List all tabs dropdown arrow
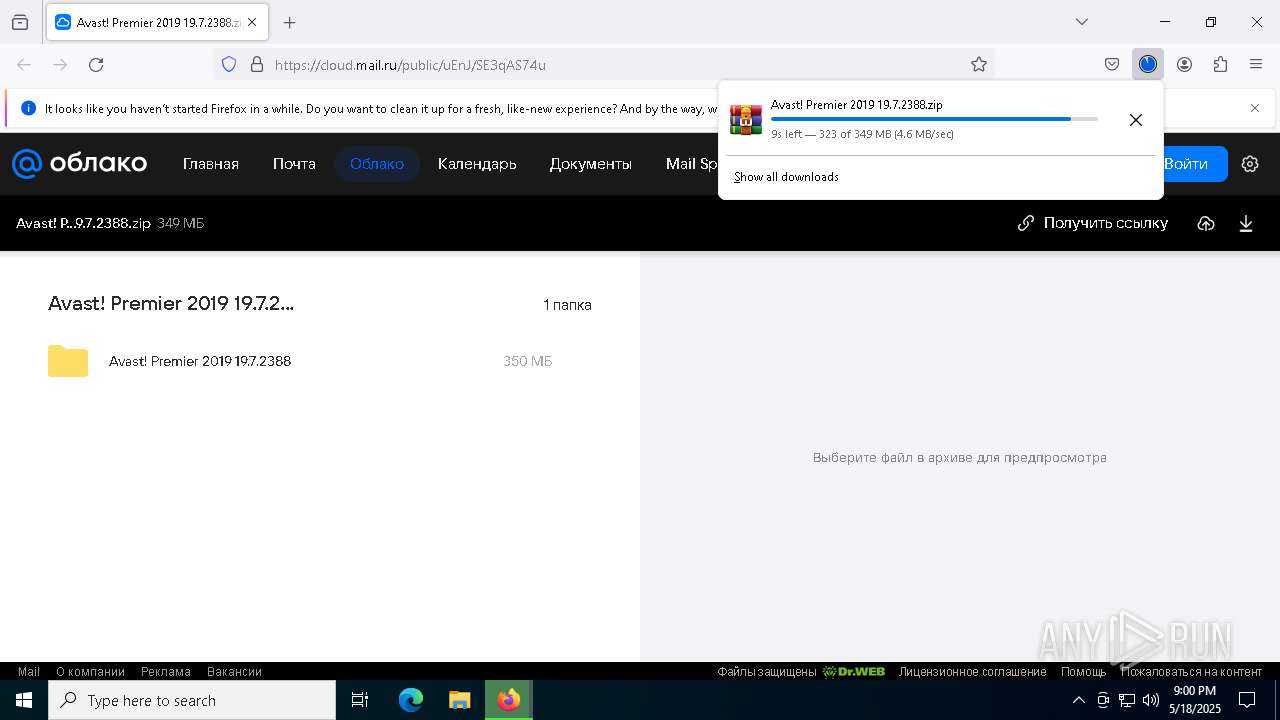The image size is (1280, 720). [1082, 22]
